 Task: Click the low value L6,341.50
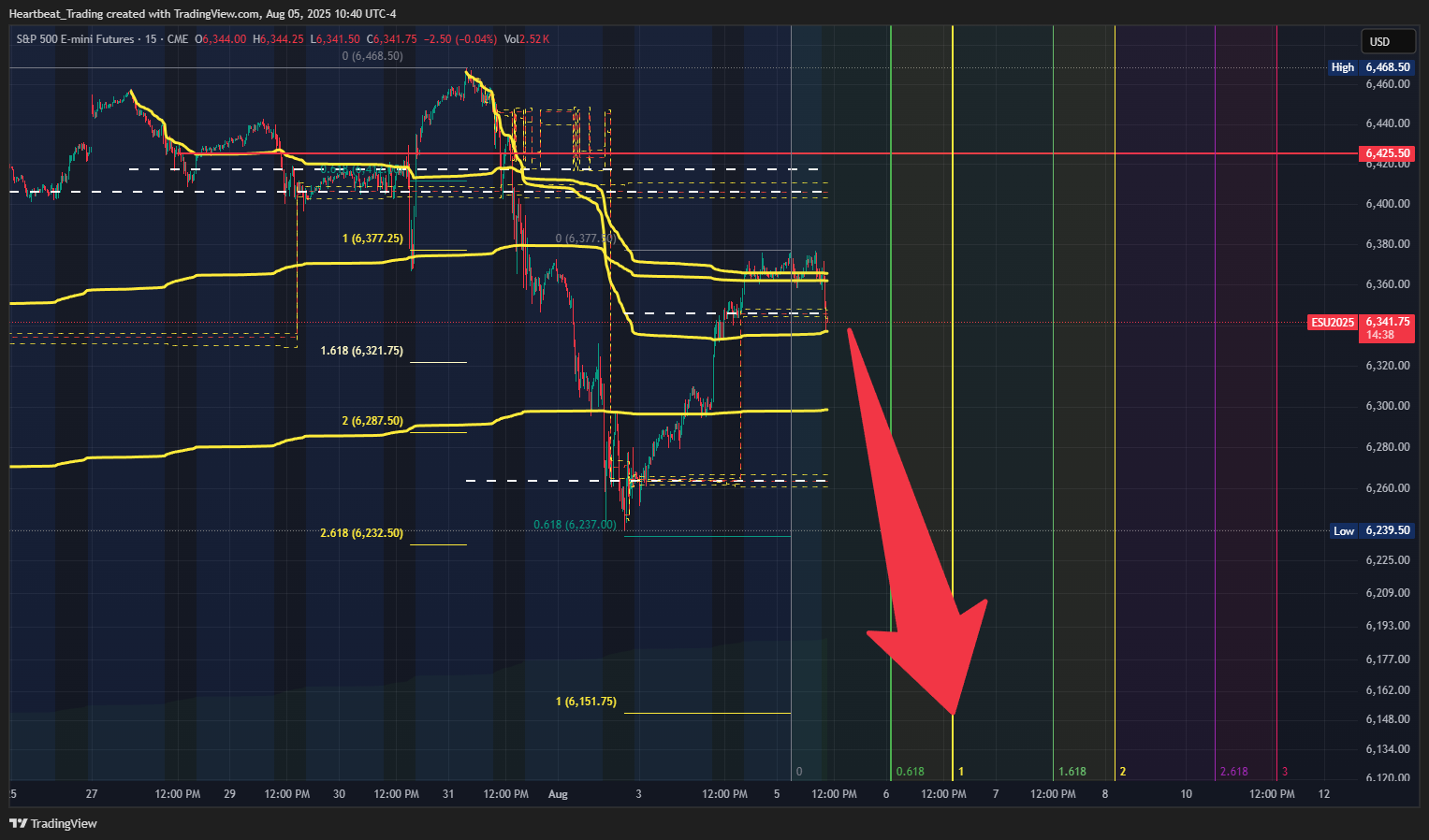[x=335, y=39]
